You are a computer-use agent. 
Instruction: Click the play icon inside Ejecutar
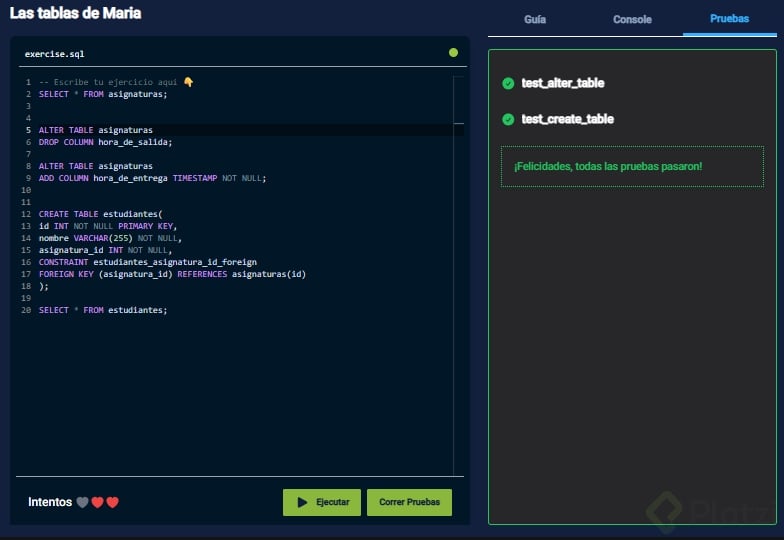point(302,502)
